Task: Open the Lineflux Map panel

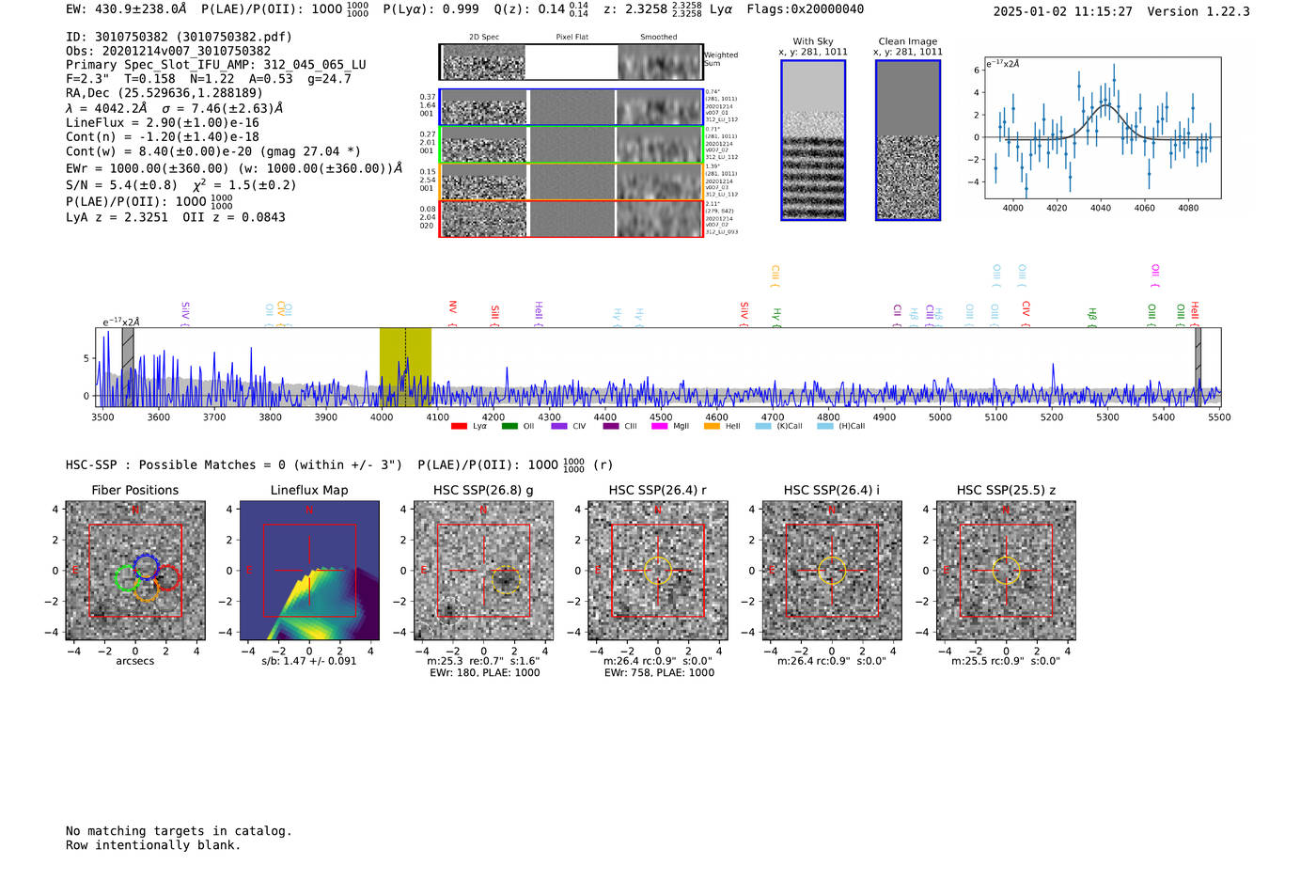Action: 309,571
